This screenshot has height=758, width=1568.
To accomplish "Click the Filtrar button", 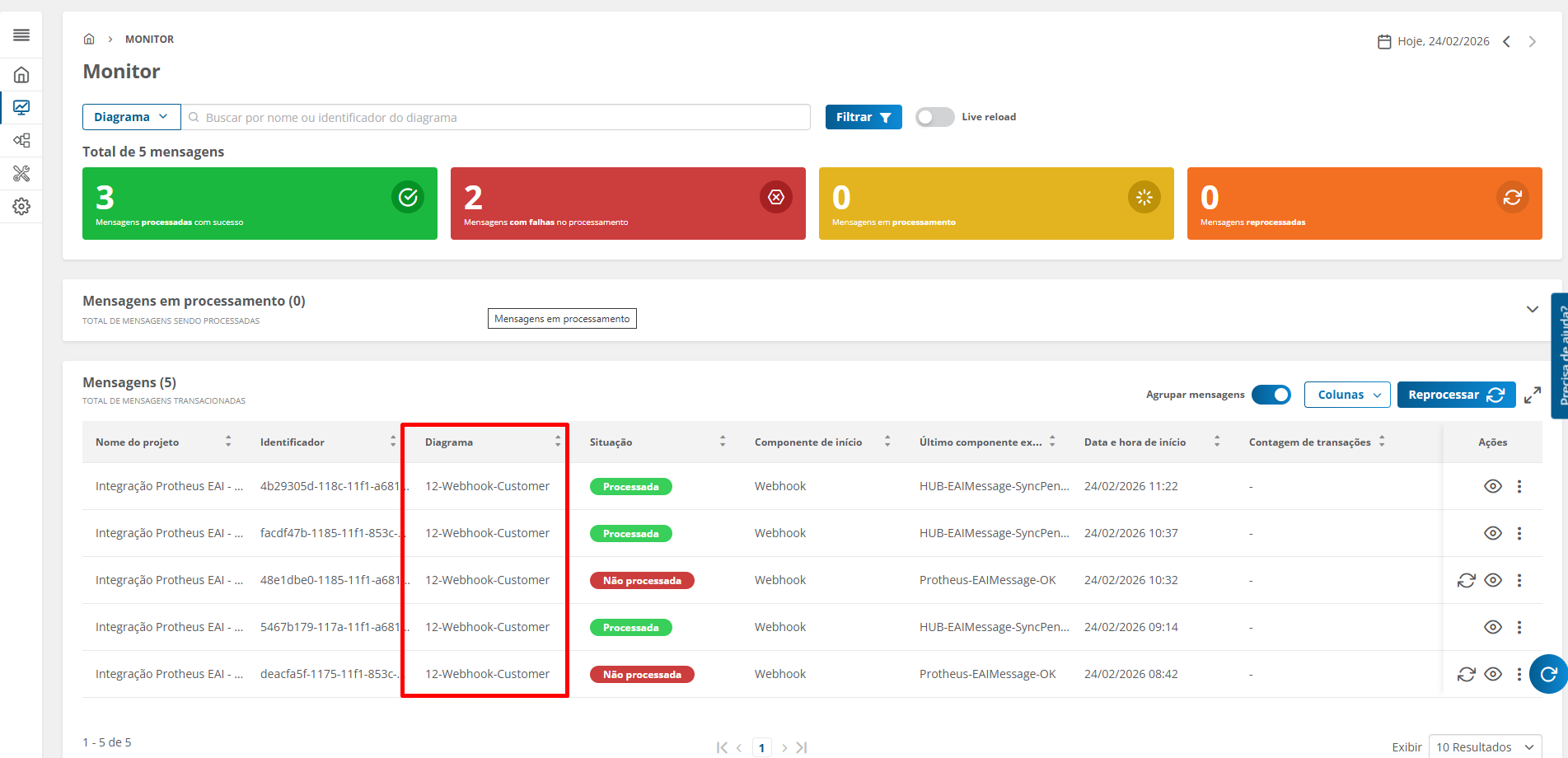I will point(864,117).
